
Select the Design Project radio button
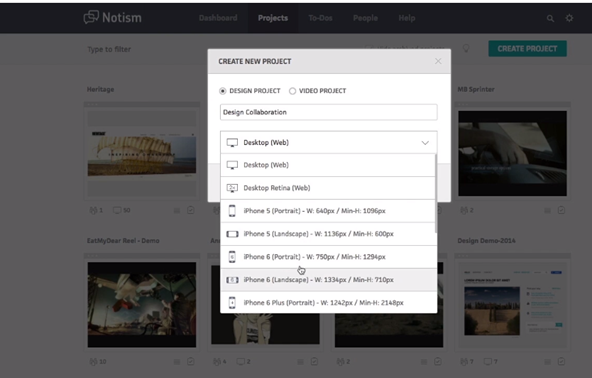point(222,91)
